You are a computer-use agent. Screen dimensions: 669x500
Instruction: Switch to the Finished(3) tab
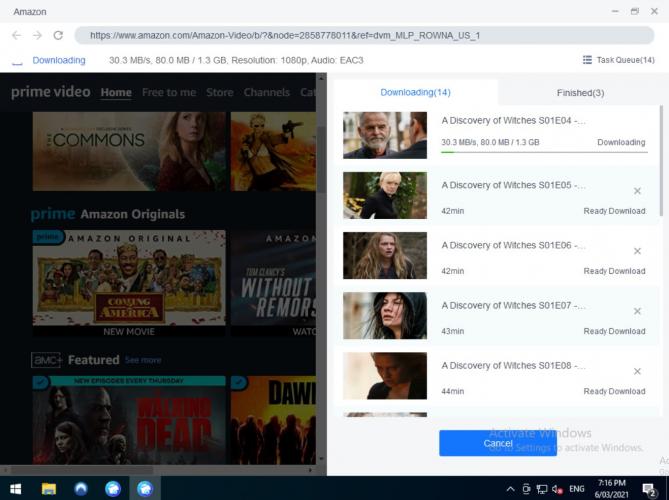click(580, 93)
